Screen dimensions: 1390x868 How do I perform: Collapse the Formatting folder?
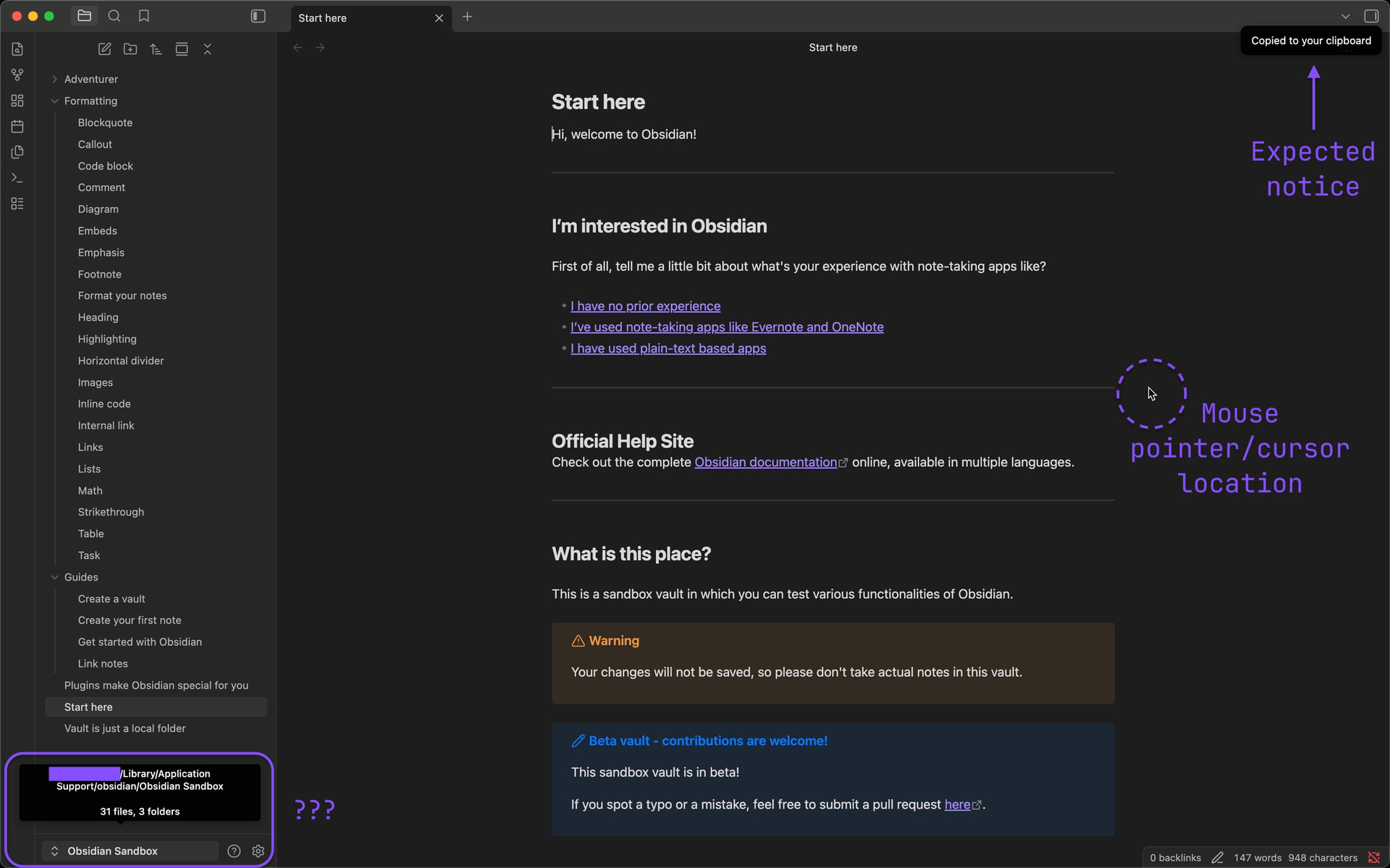(x=55, y=101)
